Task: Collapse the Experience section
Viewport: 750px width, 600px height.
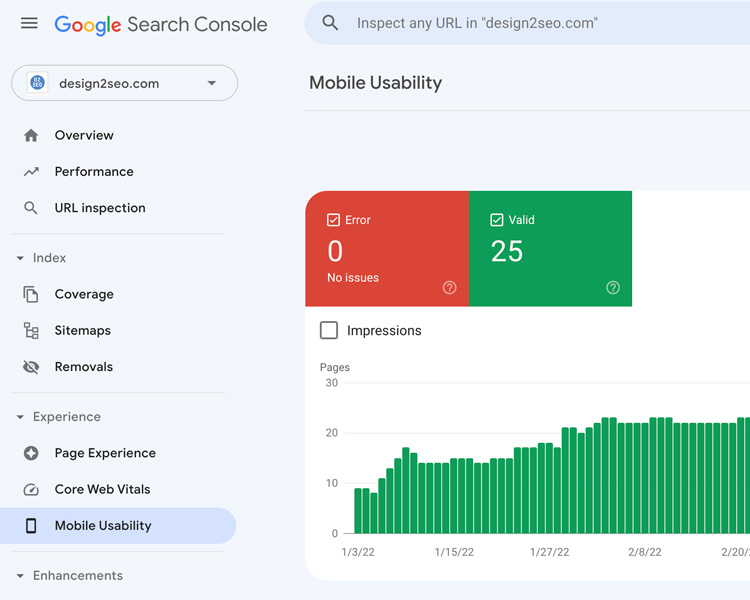Action: (x=20, y=417)
